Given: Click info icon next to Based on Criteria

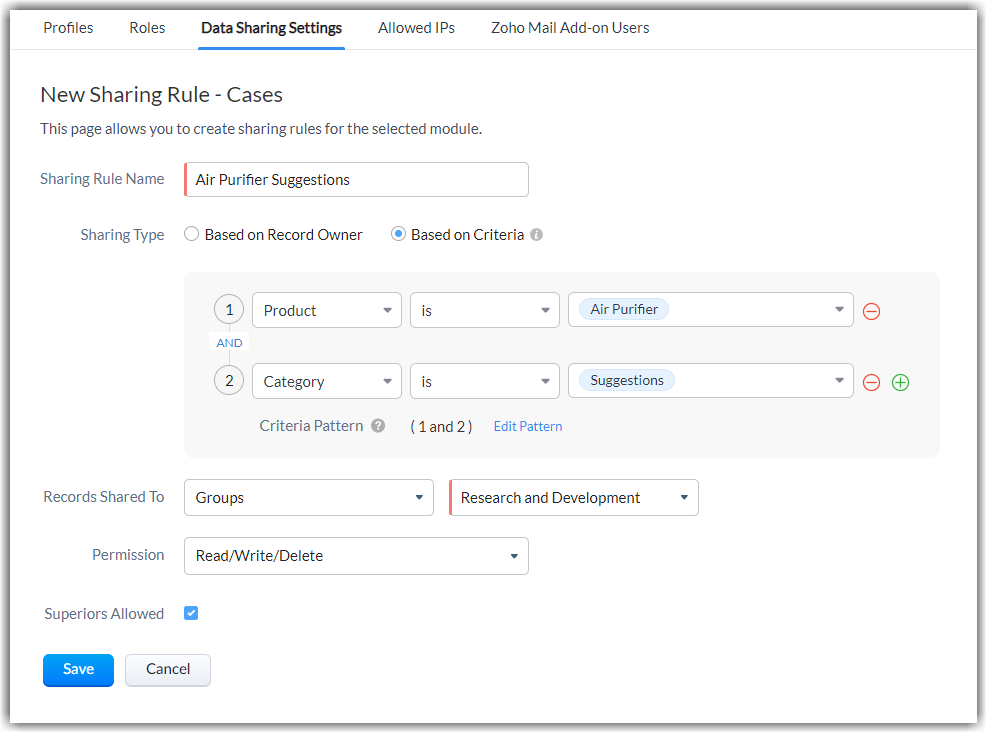Looking at the screenshot, I should [536, 235].
